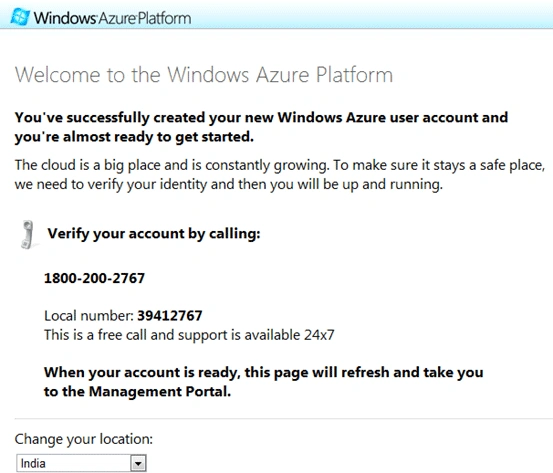553x473 pixels.
Task: Click the verify your identity sentence
Action: [x=229, y=184]
